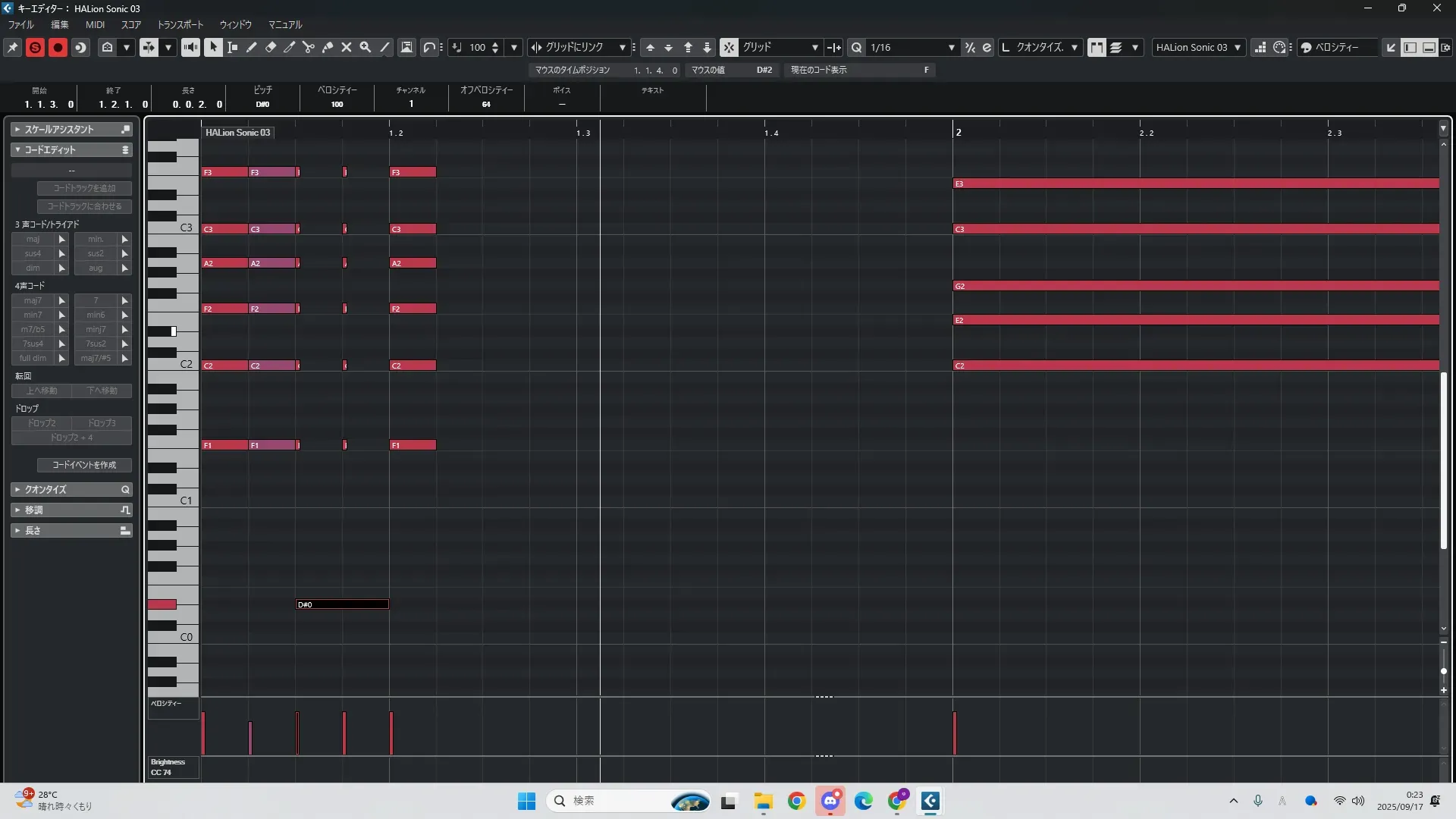Select the Object Selection arrow tool

click(213, 47)
